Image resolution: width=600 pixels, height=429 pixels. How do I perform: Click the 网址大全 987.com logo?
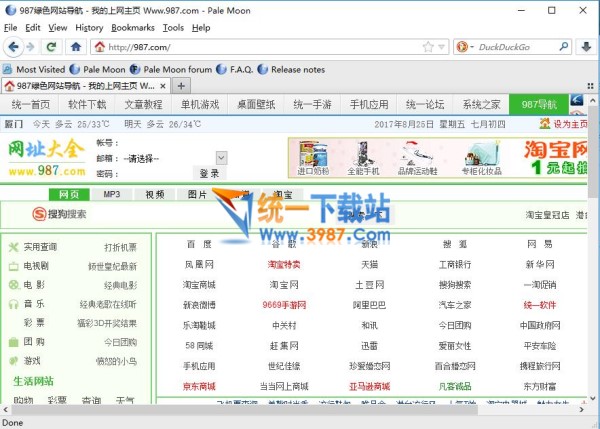tap(47, 158)
